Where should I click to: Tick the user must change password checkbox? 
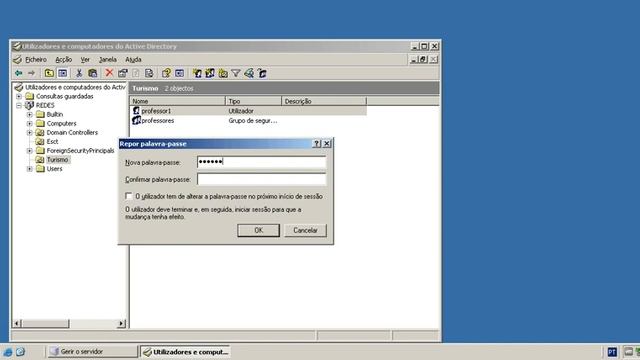pyautogui.click(x=129, y=196)
